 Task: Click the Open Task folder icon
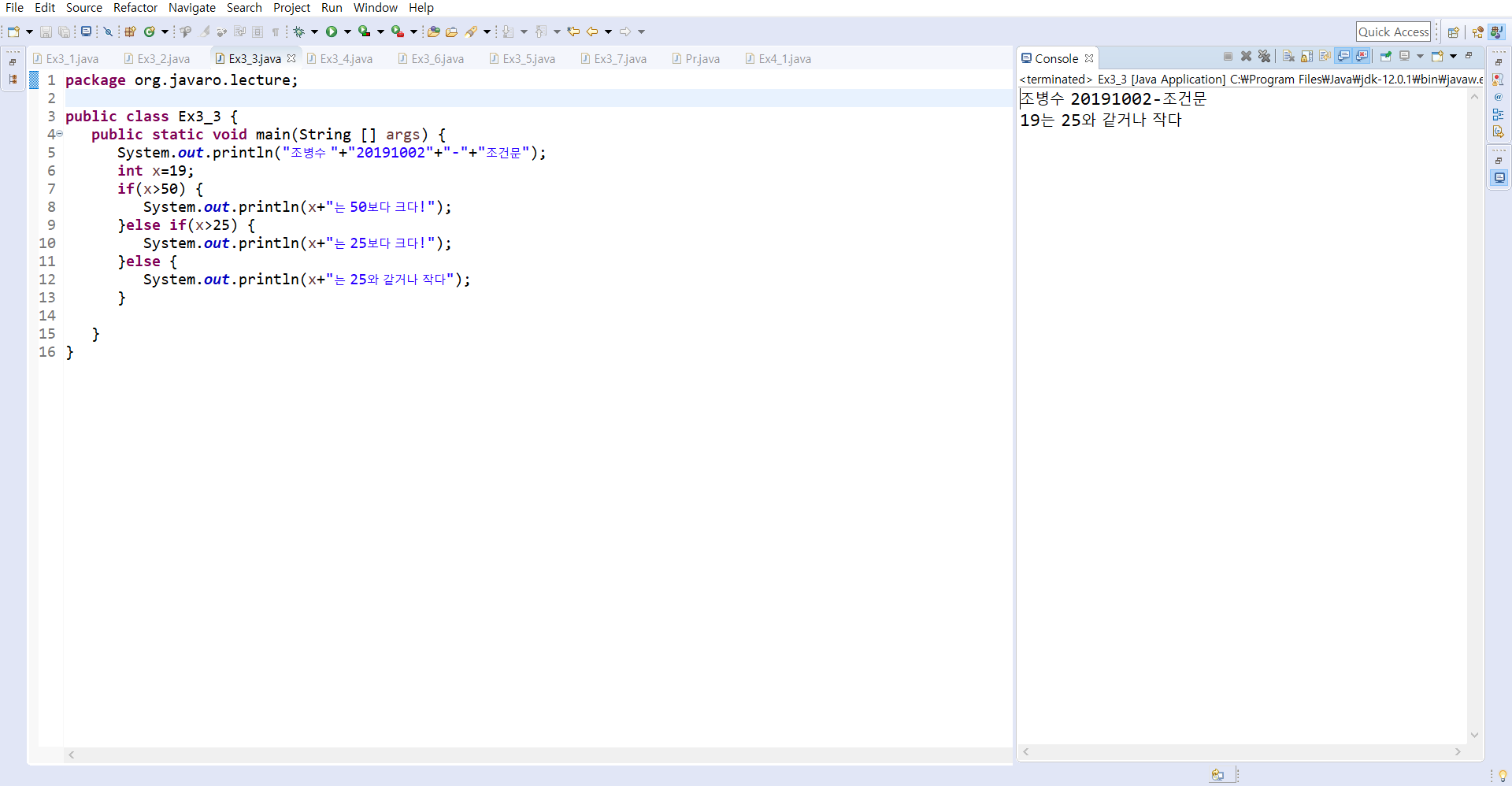[x=451, y=32]
